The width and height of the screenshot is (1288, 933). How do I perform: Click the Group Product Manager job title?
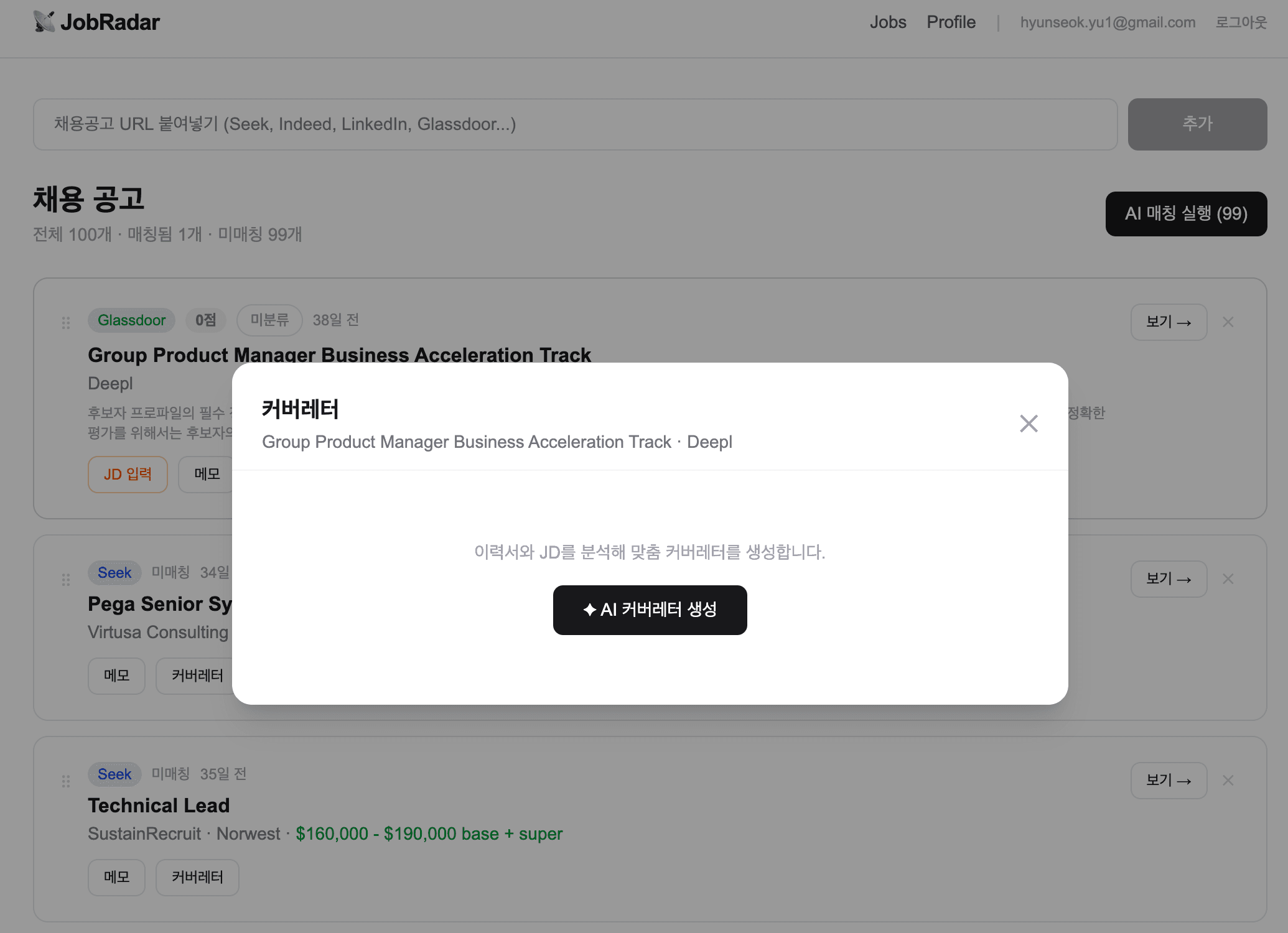tap(339, 355)
